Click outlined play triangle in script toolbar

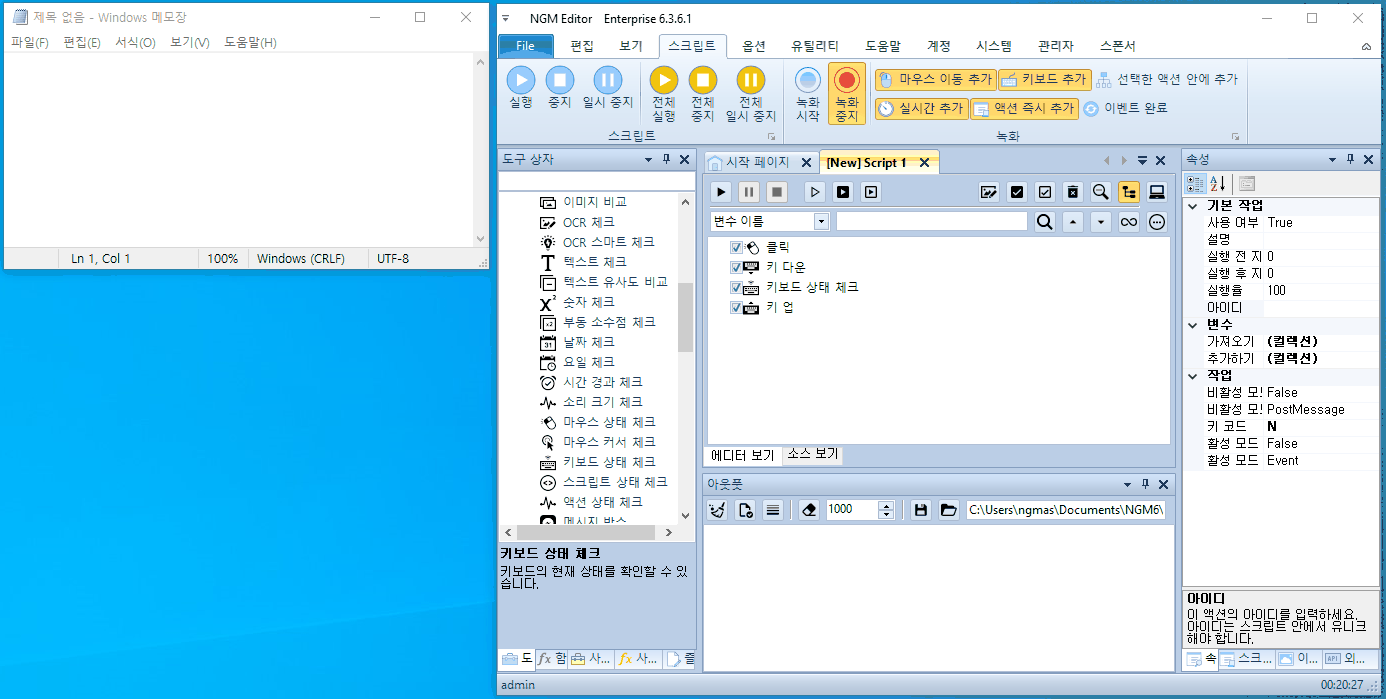tap(816, 192)
